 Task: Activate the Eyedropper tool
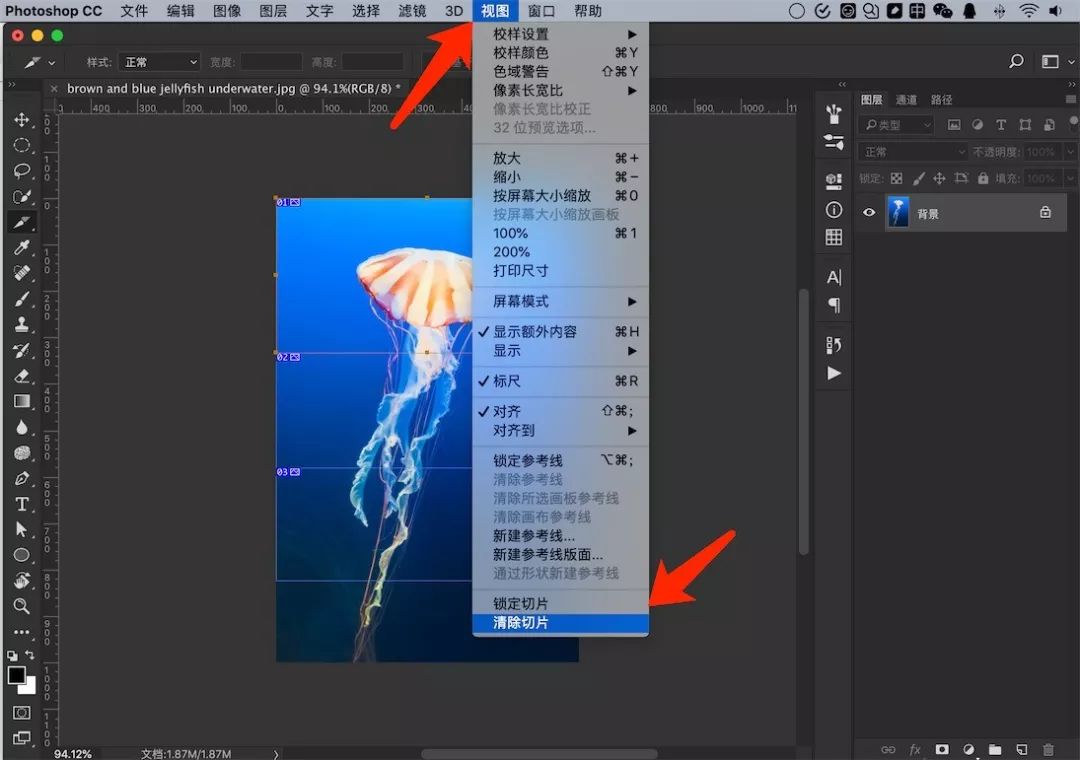point(22,247)
